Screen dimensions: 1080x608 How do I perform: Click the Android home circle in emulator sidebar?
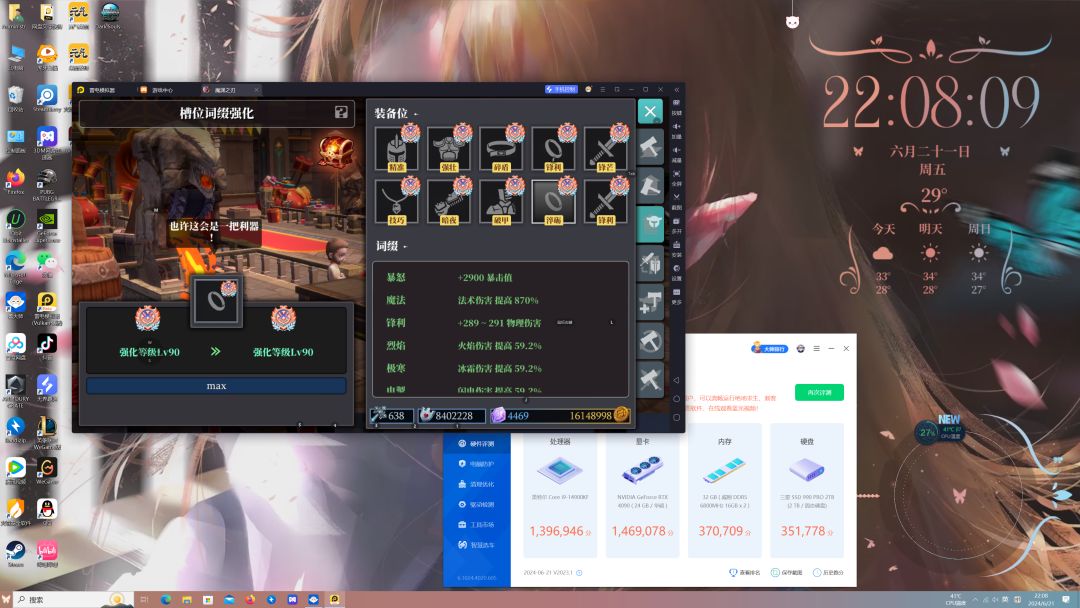[x=676, y=399]
